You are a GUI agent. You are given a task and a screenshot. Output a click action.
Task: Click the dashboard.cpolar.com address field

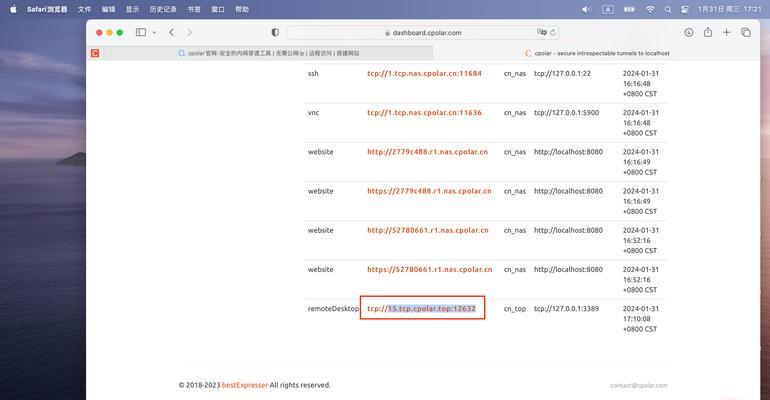pyautogui.click(x=420, y=32)
